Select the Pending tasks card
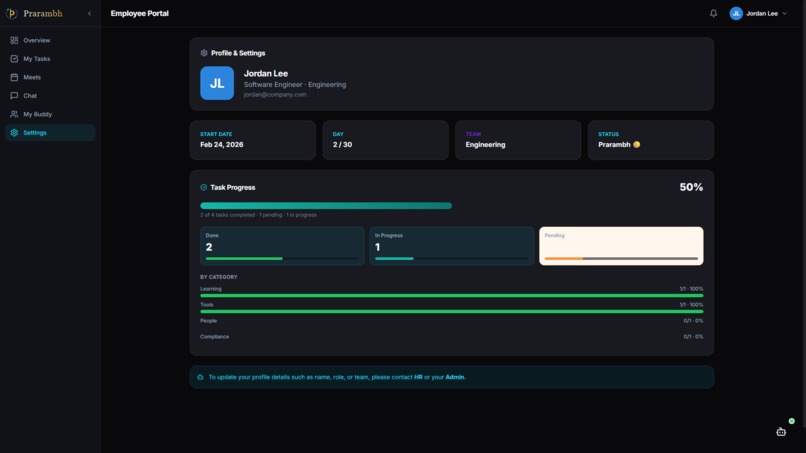This screenshot has height=453, width=806. [621, 246]
